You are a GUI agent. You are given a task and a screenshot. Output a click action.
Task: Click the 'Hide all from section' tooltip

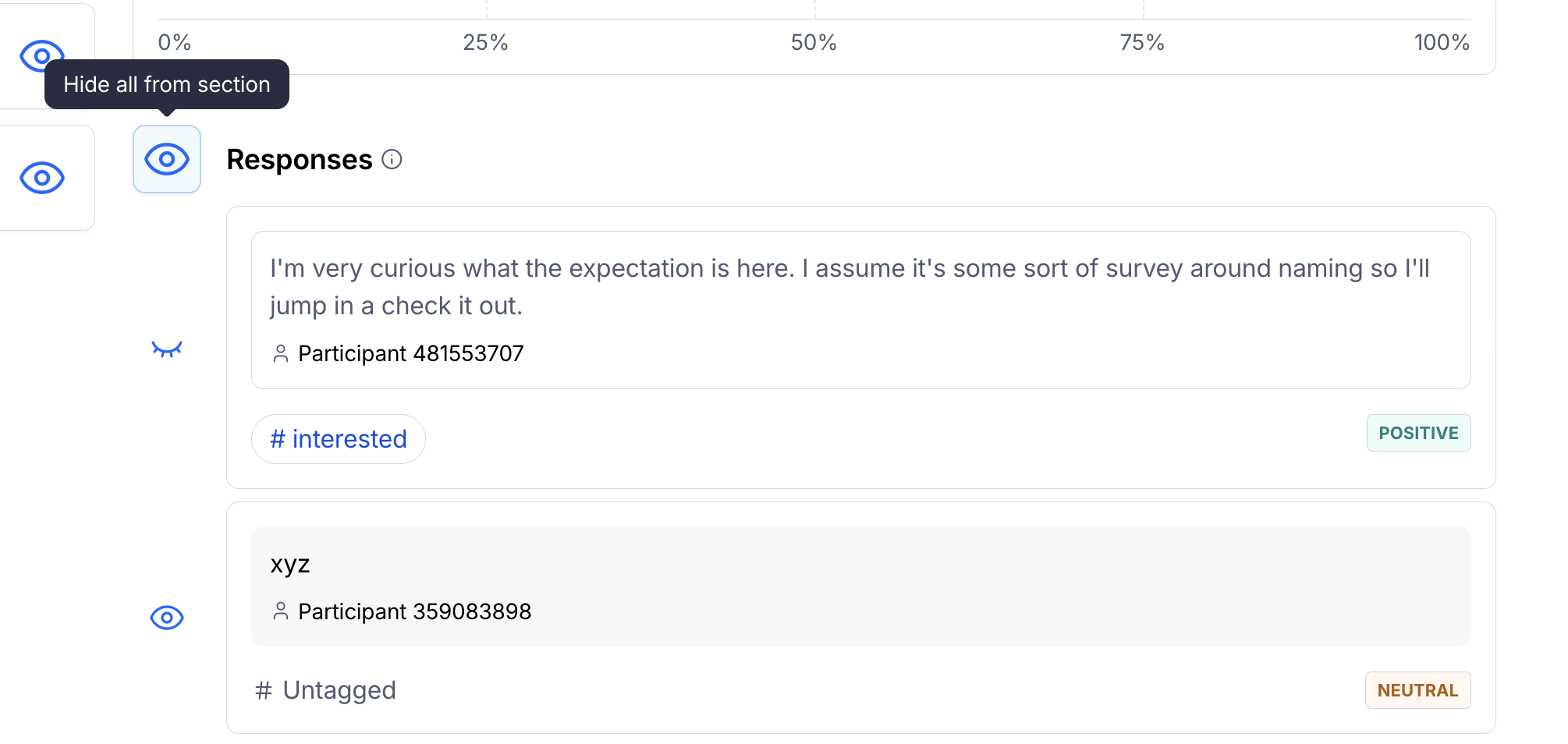[x=167, y=84]
